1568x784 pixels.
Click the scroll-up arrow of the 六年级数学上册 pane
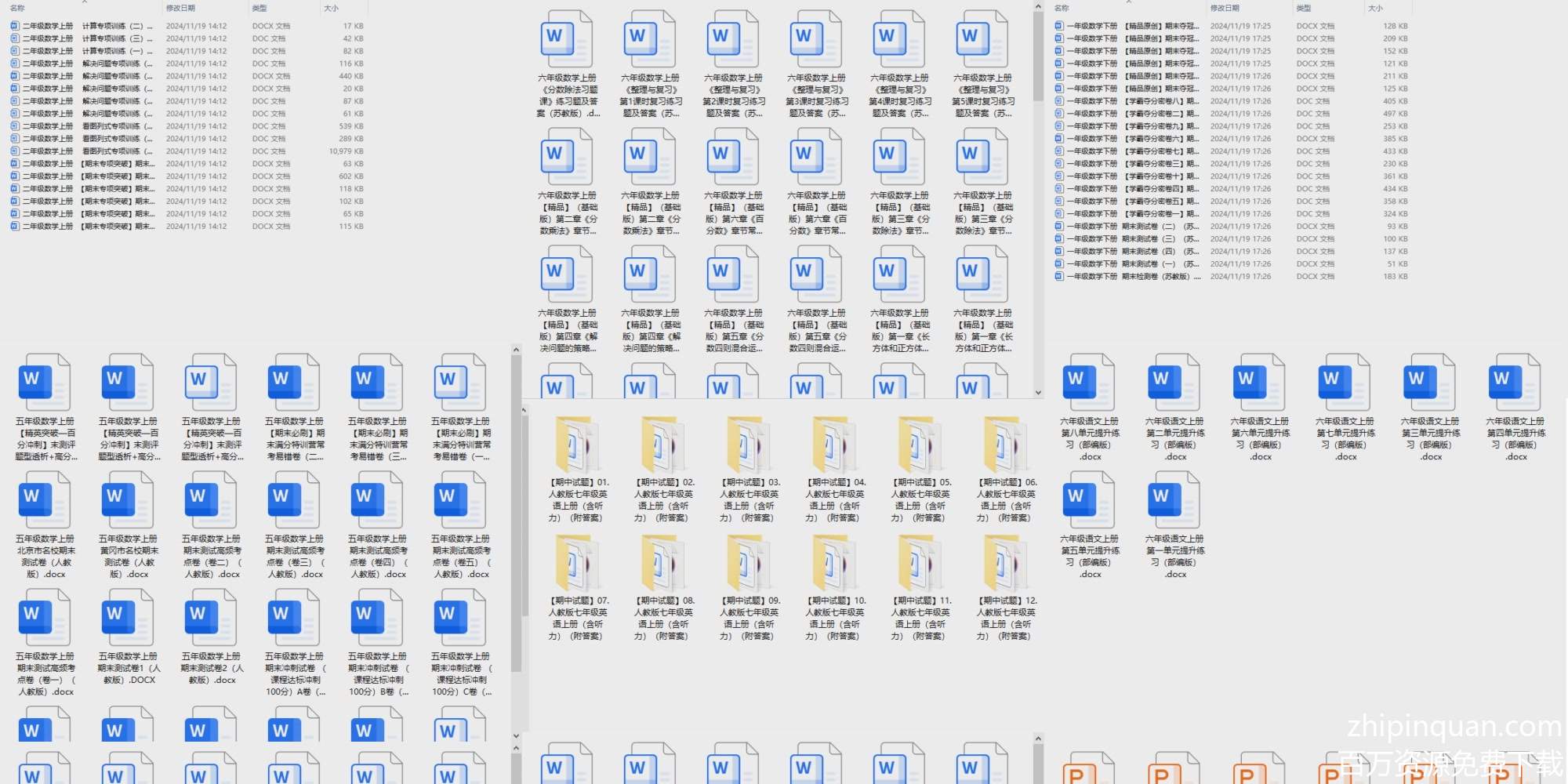click(1038, 7)
